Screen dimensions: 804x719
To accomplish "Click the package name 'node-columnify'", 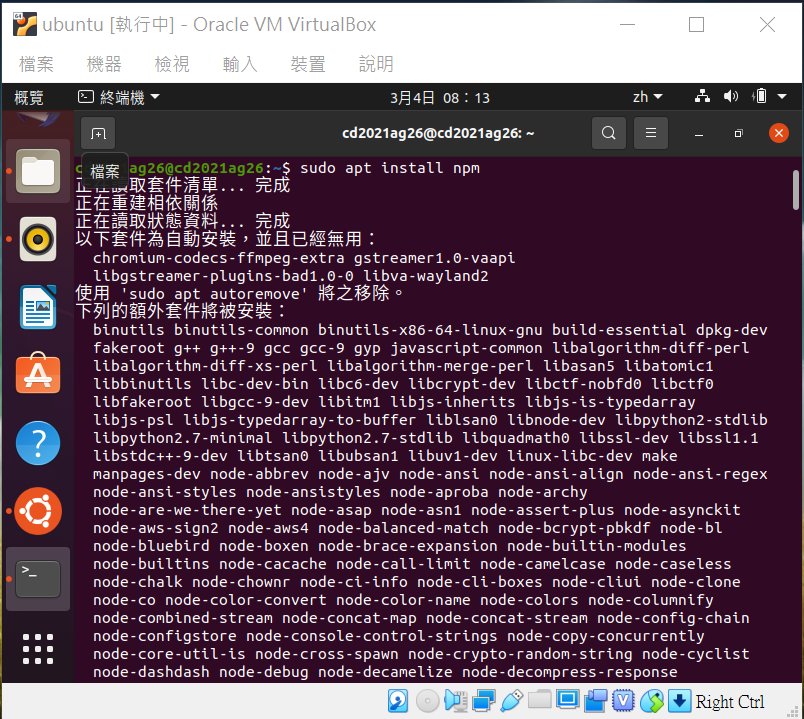I will [x=650, y=600].
